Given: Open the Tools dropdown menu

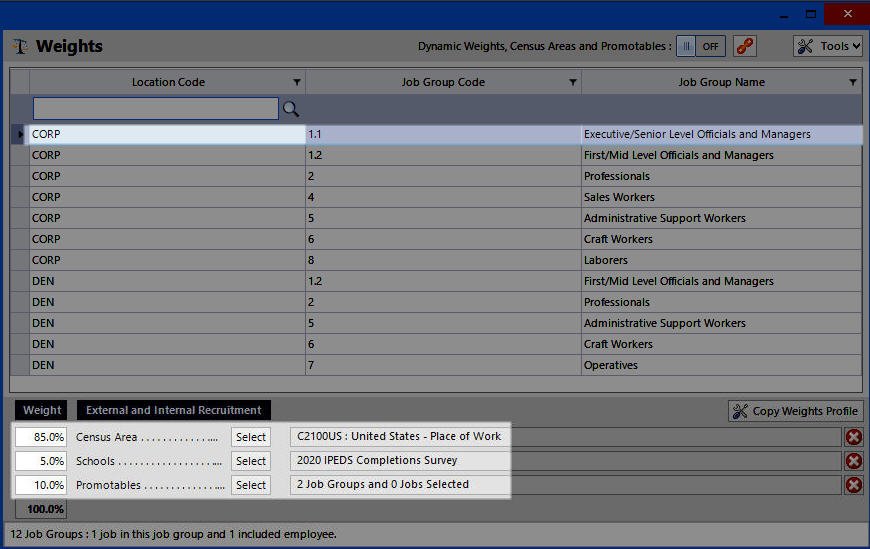Looking at the screenshot, I should [x=827, y=46].
